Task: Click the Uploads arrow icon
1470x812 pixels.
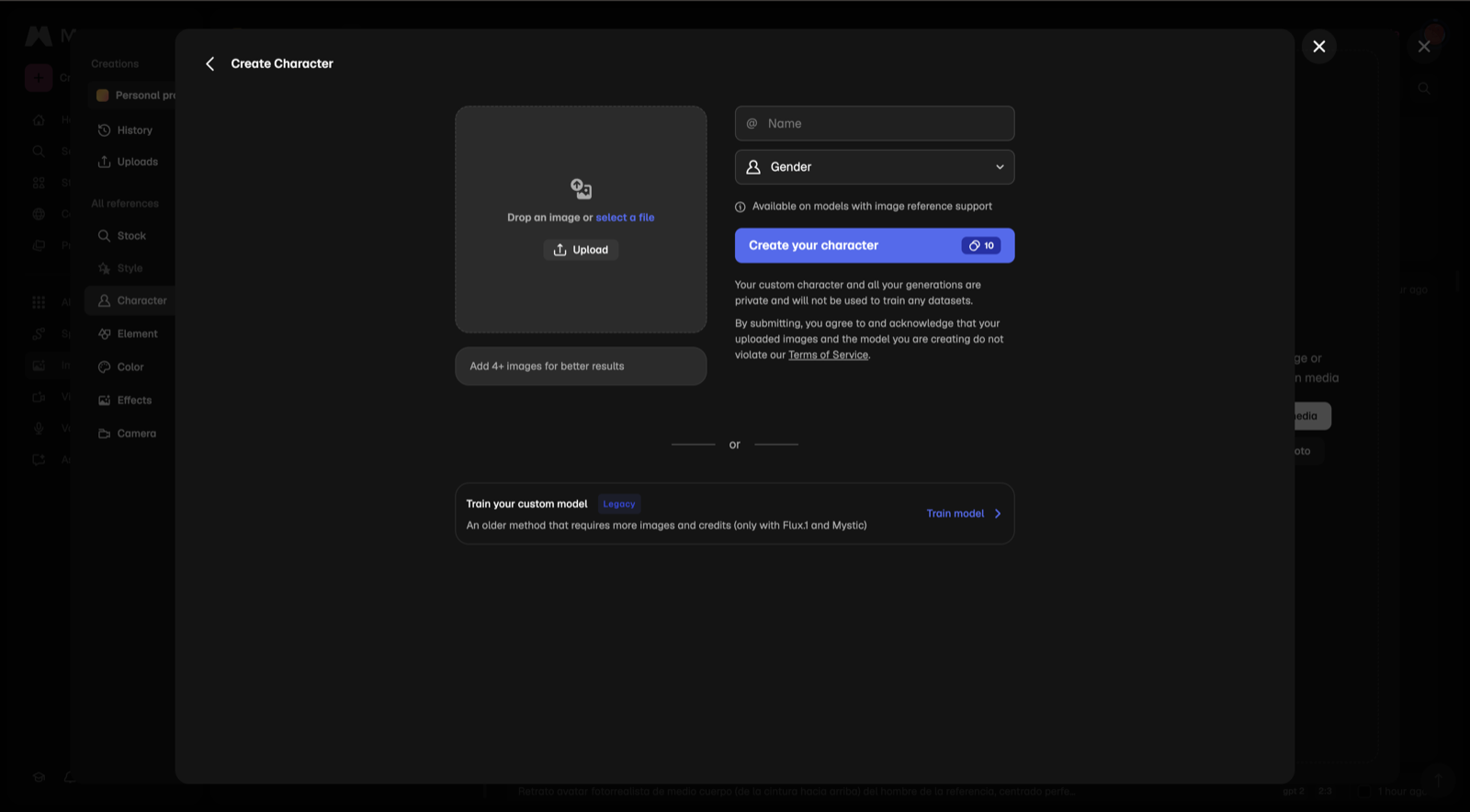Action: (x=104, y=162)
